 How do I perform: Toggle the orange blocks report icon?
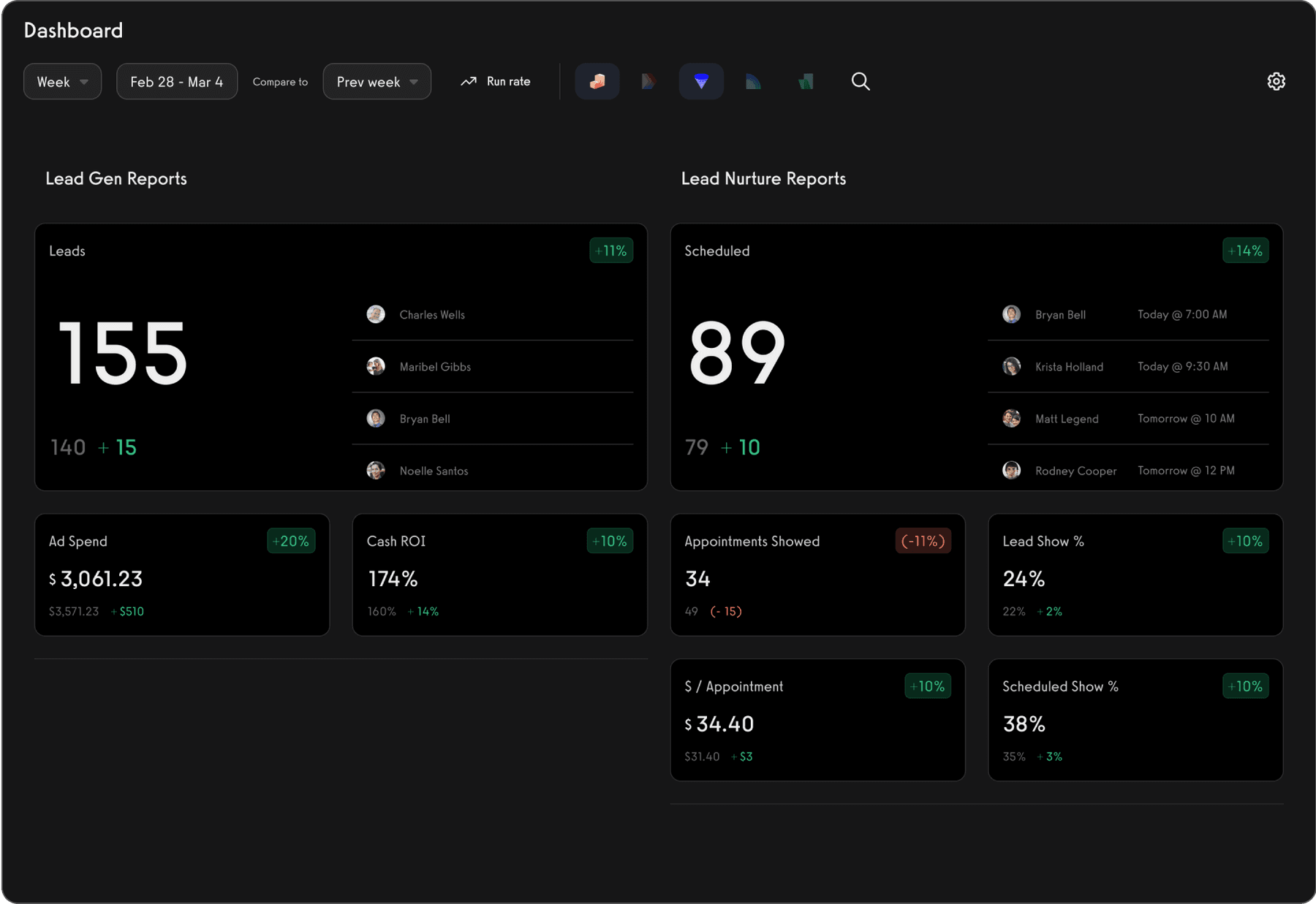point(597,81)
